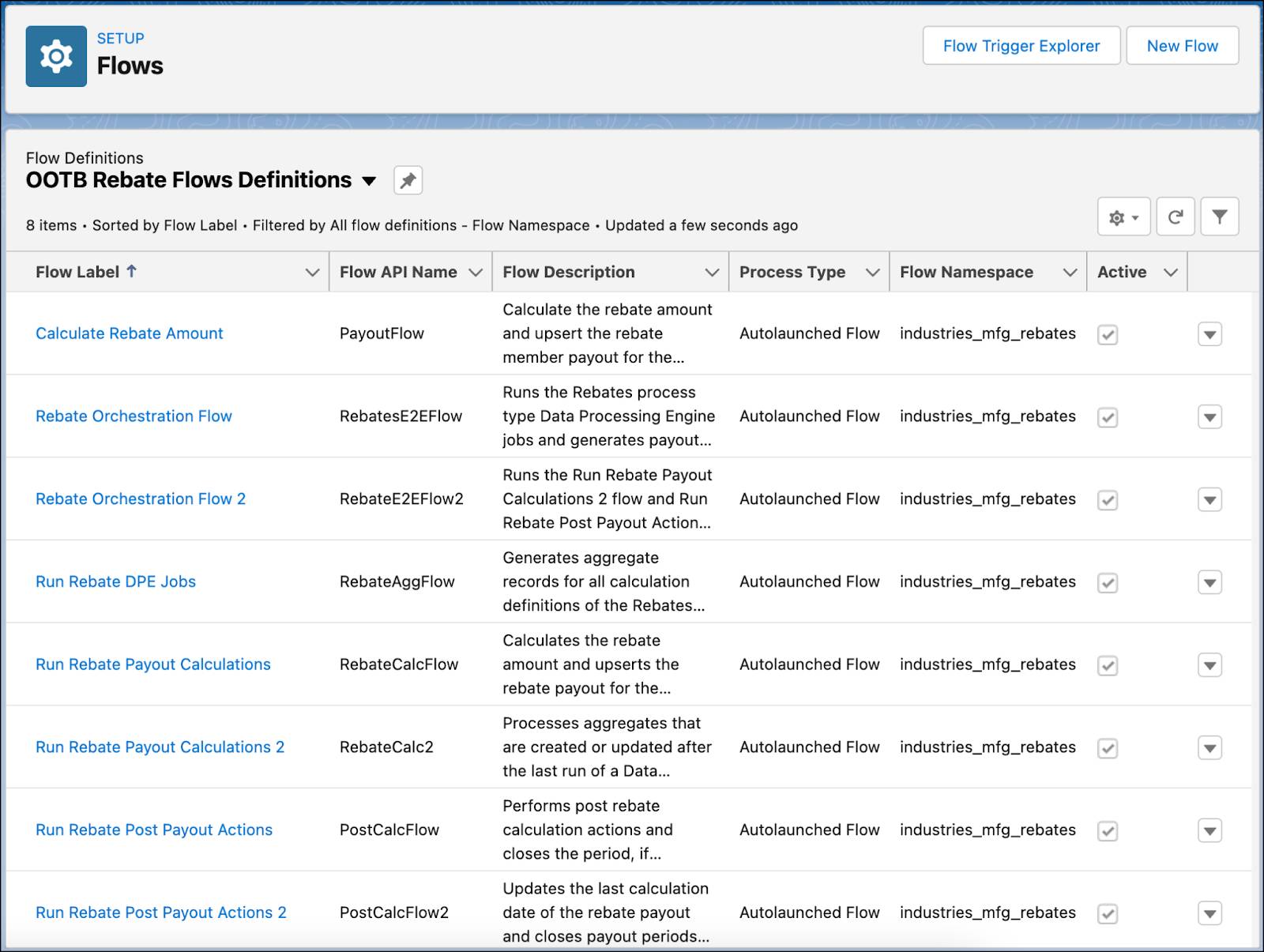The height and width of the screenshot is (952, 1264).
Task: Open the Rebate Orchestration Flow 2 link
Action: tap(141, 499)
